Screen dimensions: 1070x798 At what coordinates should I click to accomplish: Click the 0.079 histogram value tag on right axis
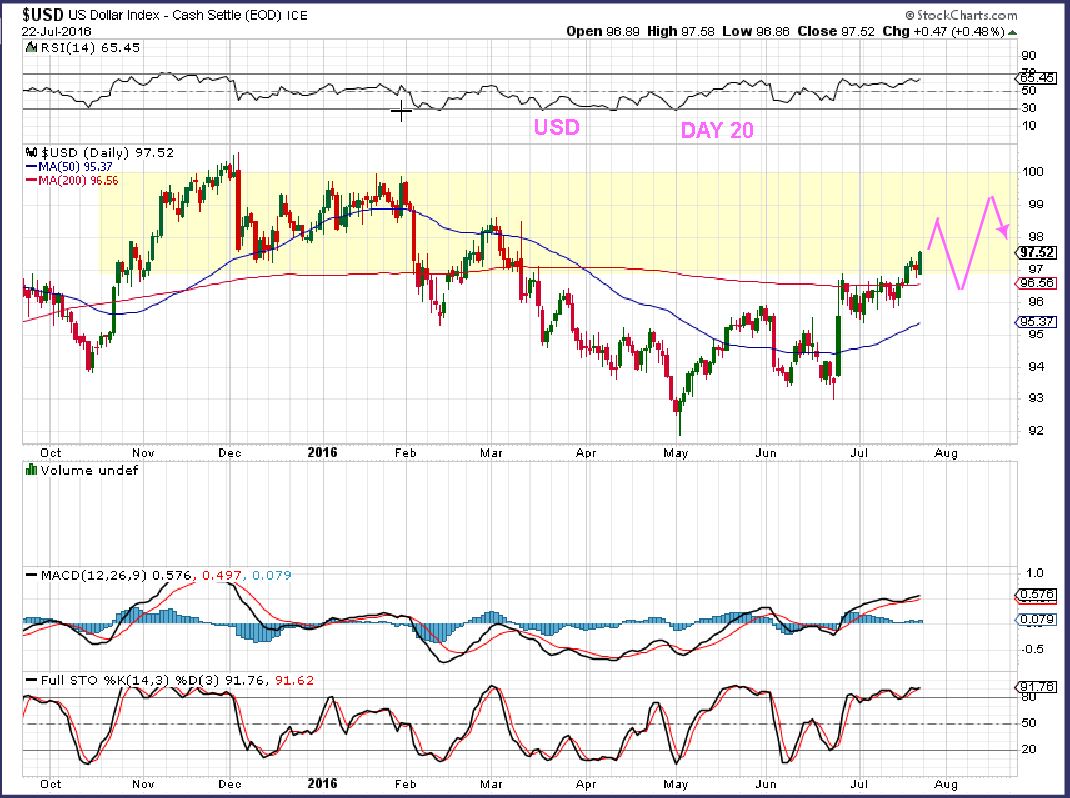pyautogui.click(x=1037, y=620)
